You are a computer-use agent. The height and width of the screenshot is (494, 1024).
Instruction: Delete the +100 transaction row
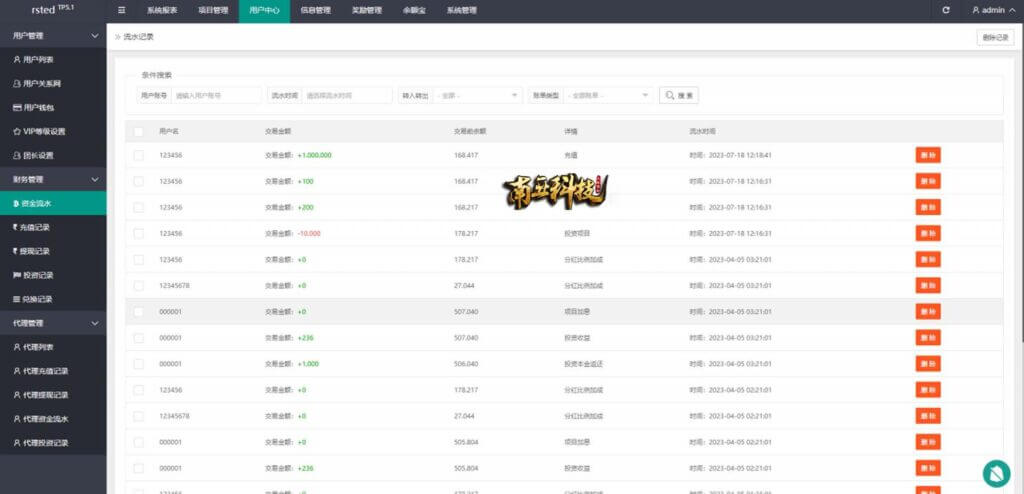coord(927,181)
